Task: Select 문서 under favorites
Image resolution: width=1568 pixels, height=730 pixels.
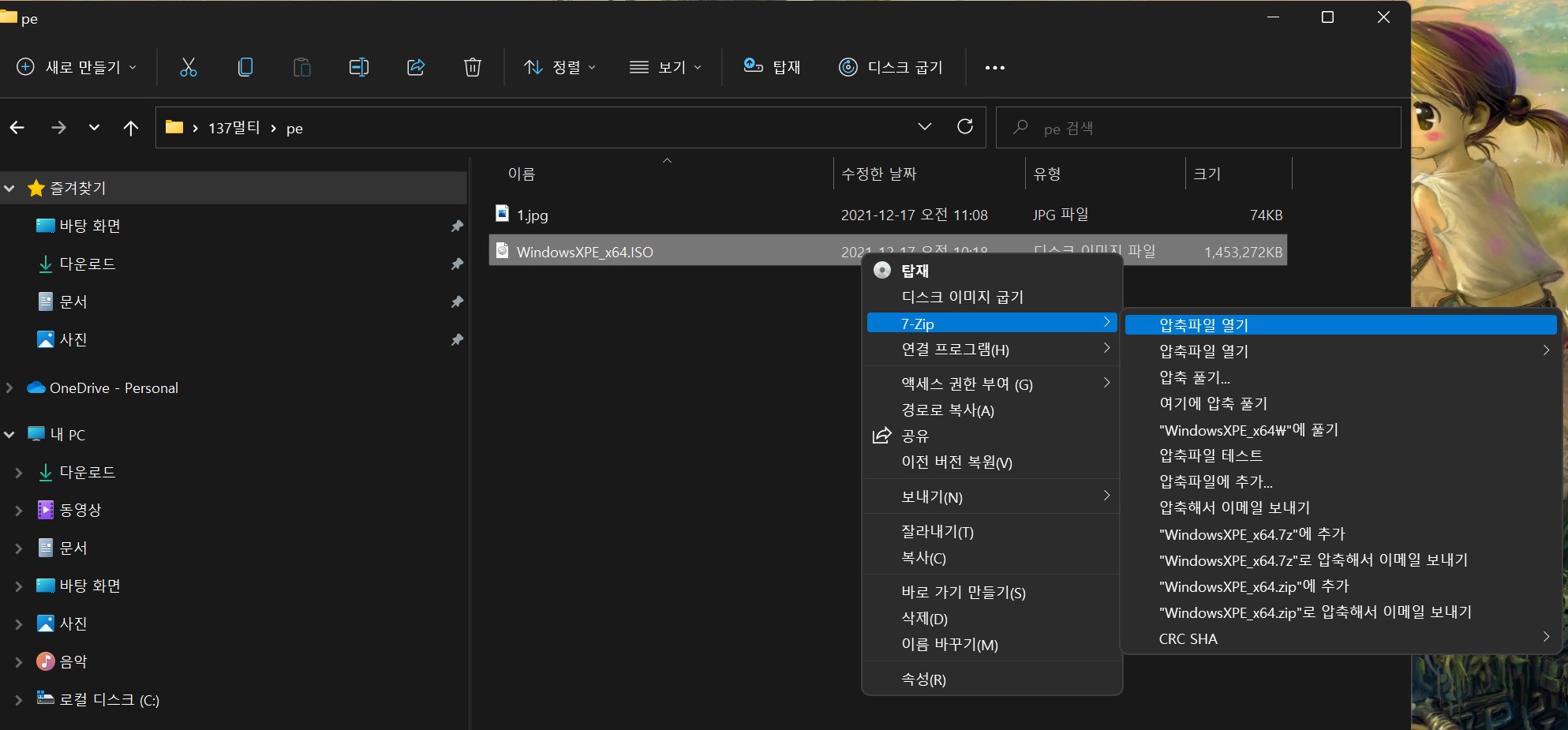Action: tap(63, 301)
